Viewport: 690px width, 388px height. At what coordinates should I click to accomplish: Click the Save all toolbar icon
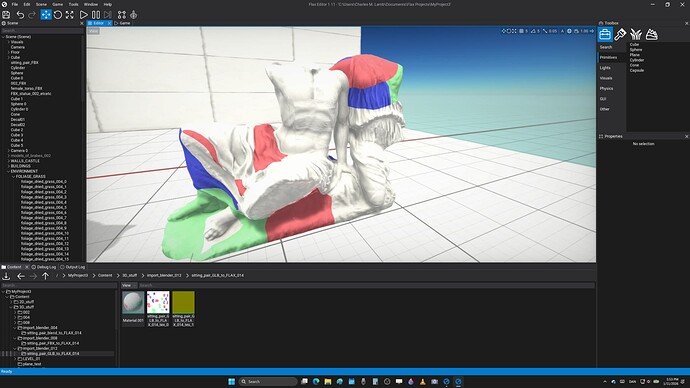click(x=6, y=15)
